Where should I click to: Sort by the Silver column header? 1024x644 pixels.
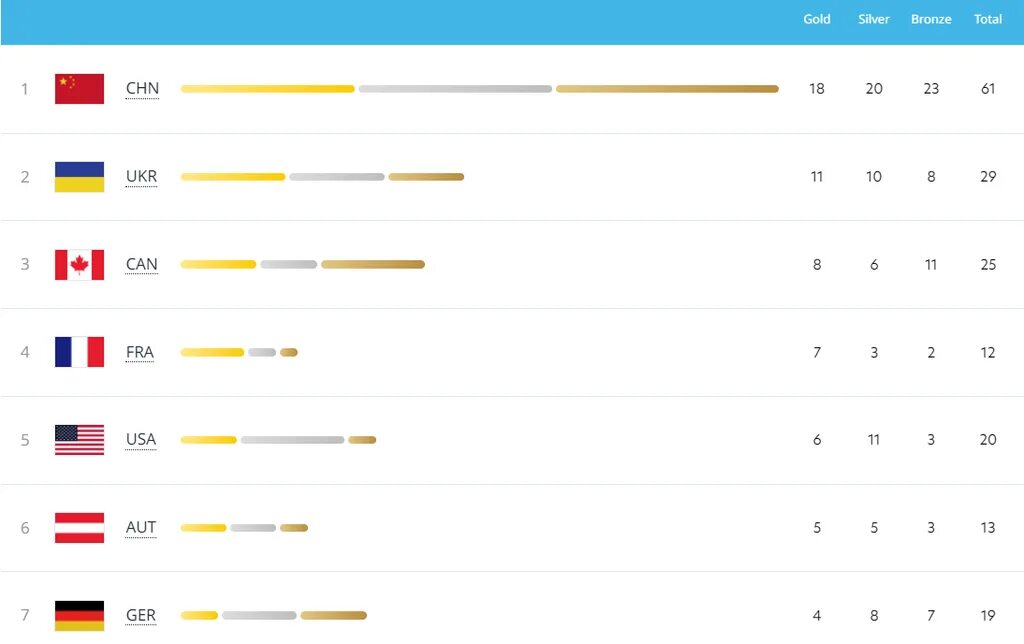coord(874,20)
